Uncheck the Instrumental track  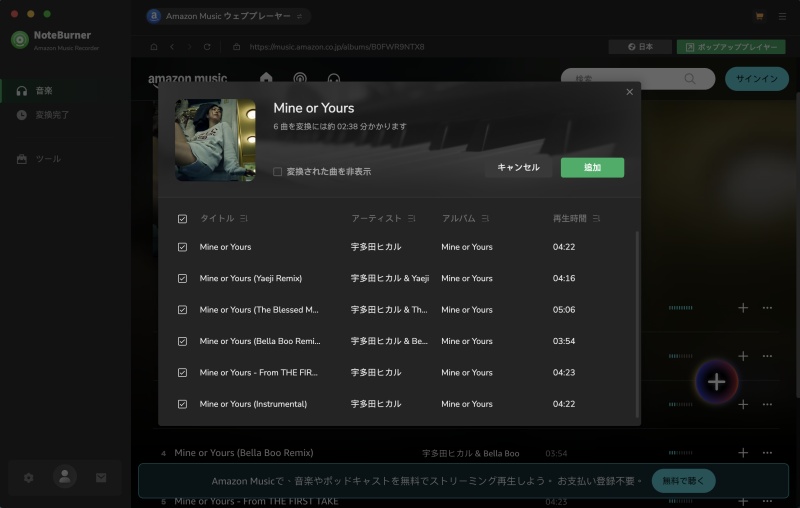click(x=182, y=404)
